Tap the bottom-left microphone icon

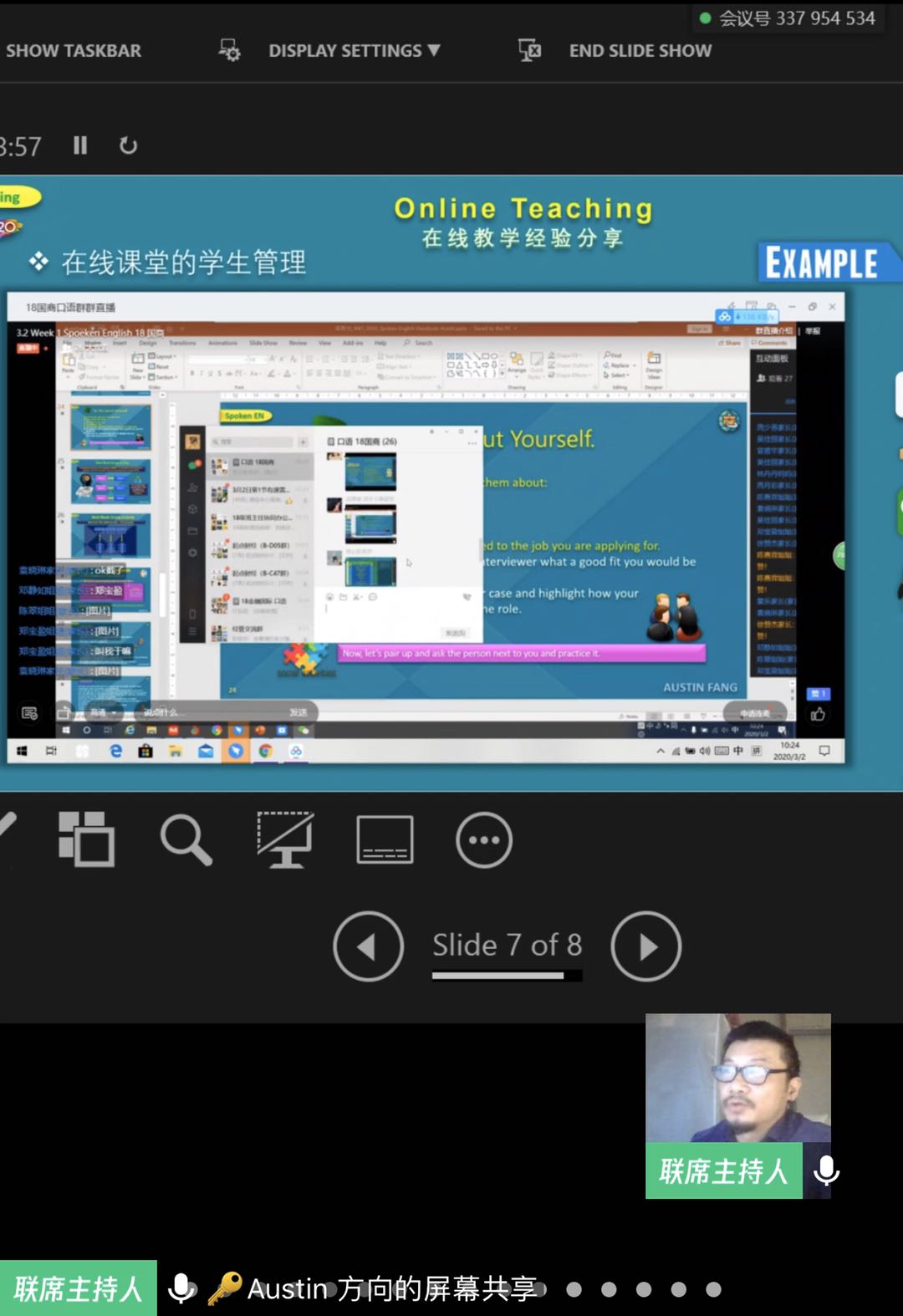point(181,1288)
